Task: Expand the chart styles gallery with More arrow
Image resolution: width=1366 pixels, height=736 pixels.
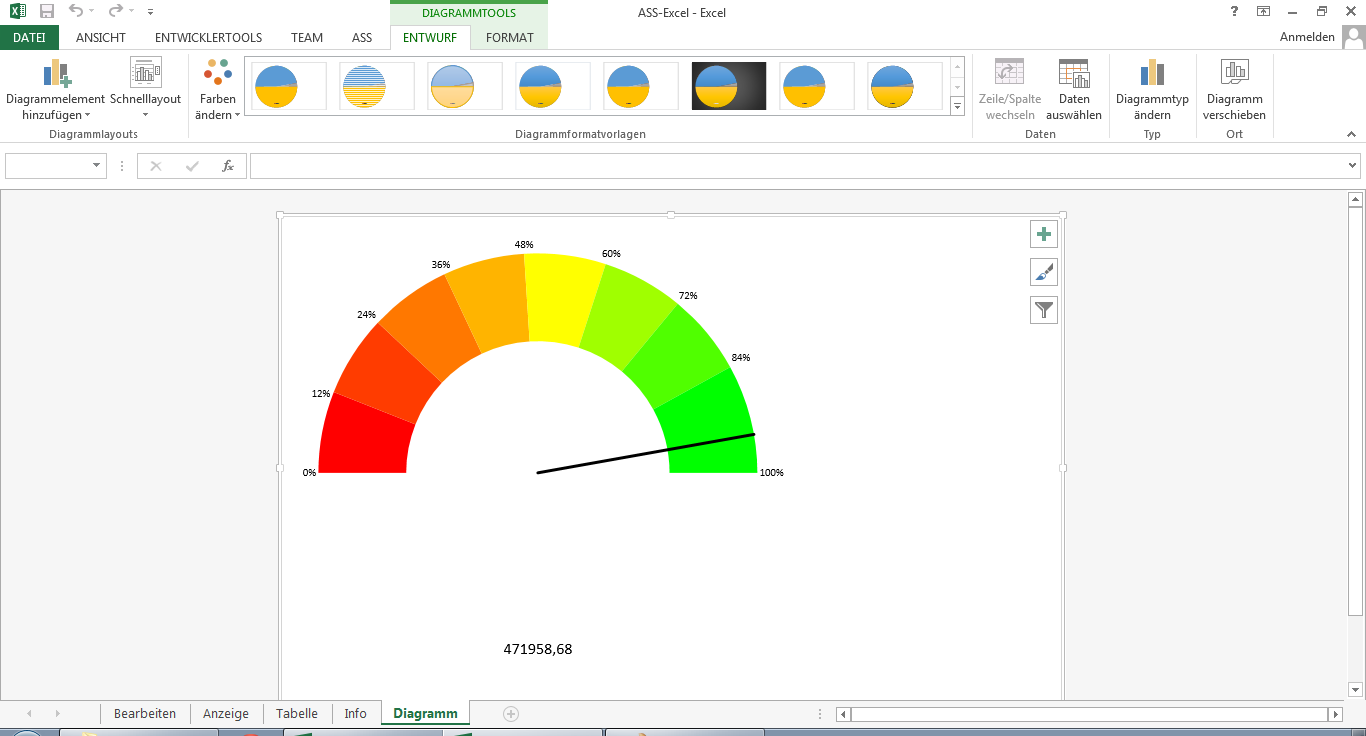Action: [x=957, y=106]
